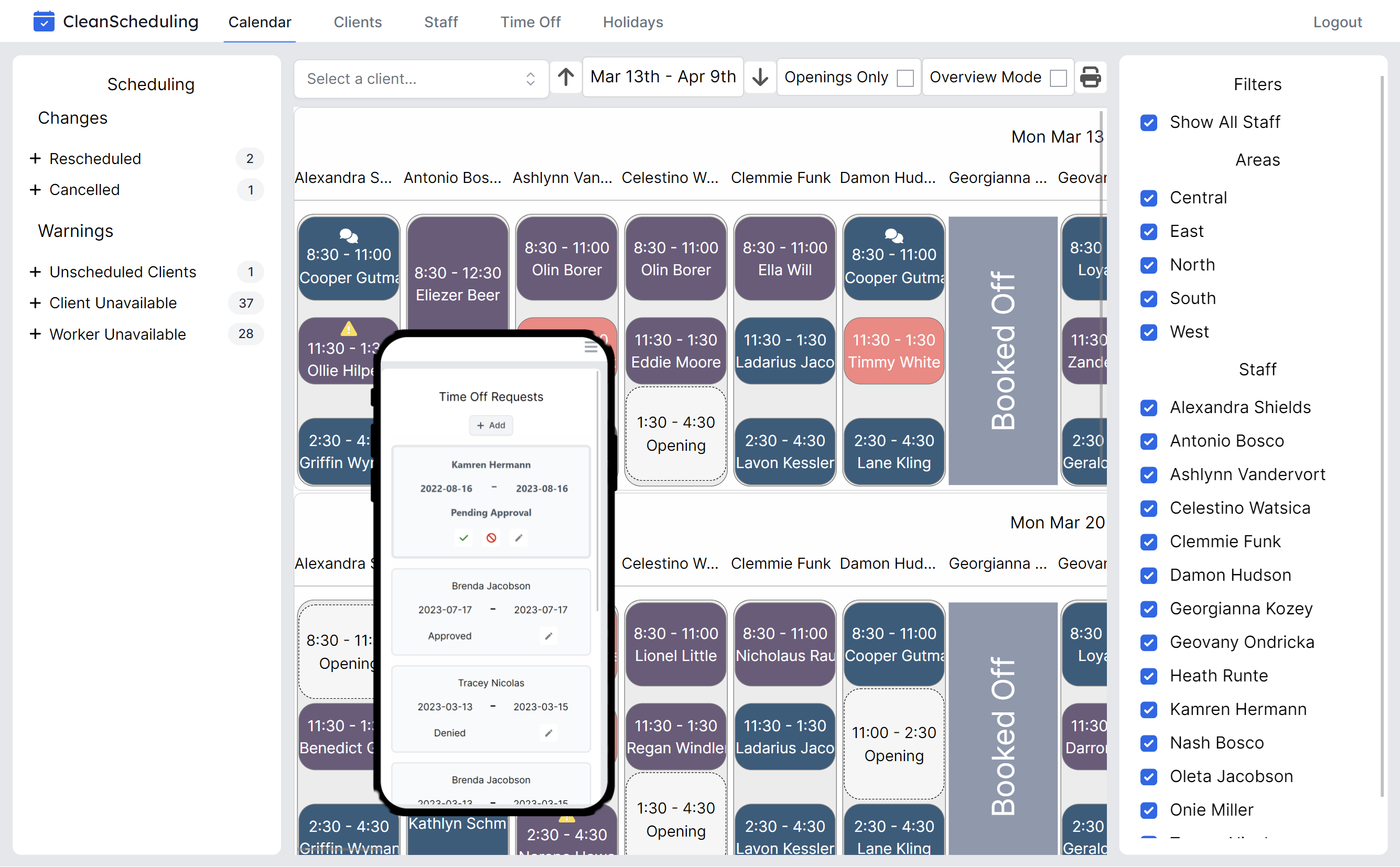Expand Client Unavailable warnings
Image resolution: width=1400 pixels, height=867 pixels.
[x=35, y=303]
